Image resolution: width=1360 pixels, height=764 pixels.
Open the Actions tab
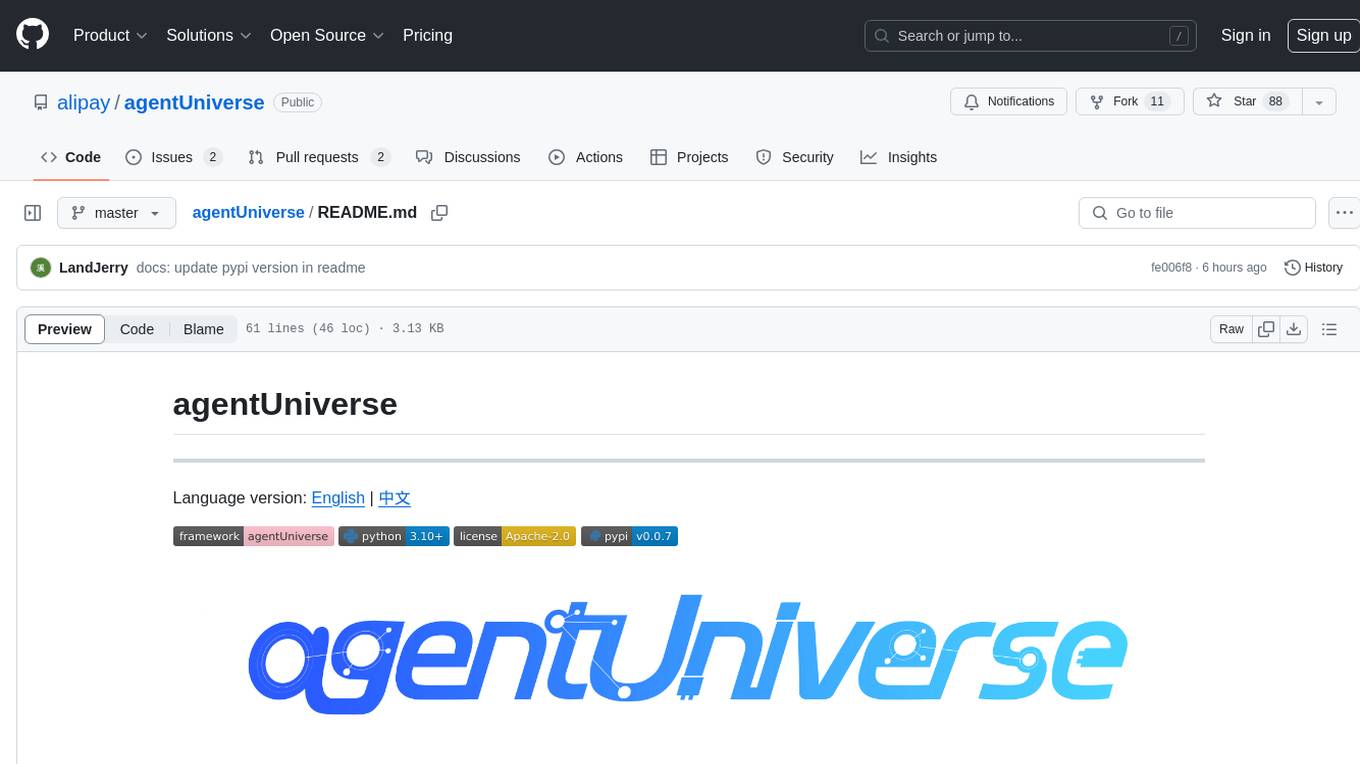[586, 157]
